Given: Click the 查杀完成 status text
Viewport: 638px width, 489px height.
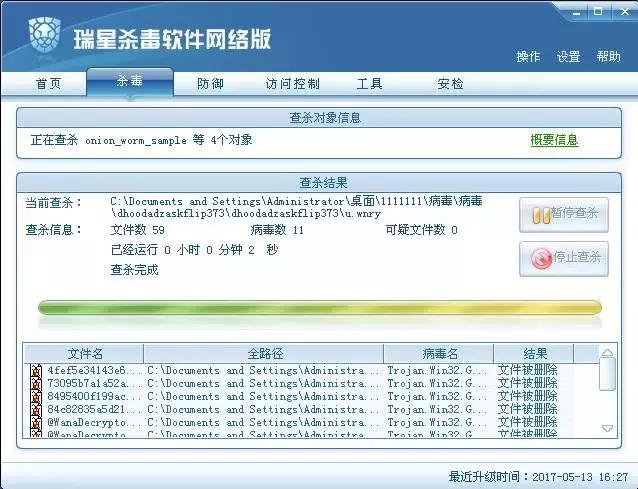Looking at the screenshot, I should pyautogui.click(x=134, y=270).
